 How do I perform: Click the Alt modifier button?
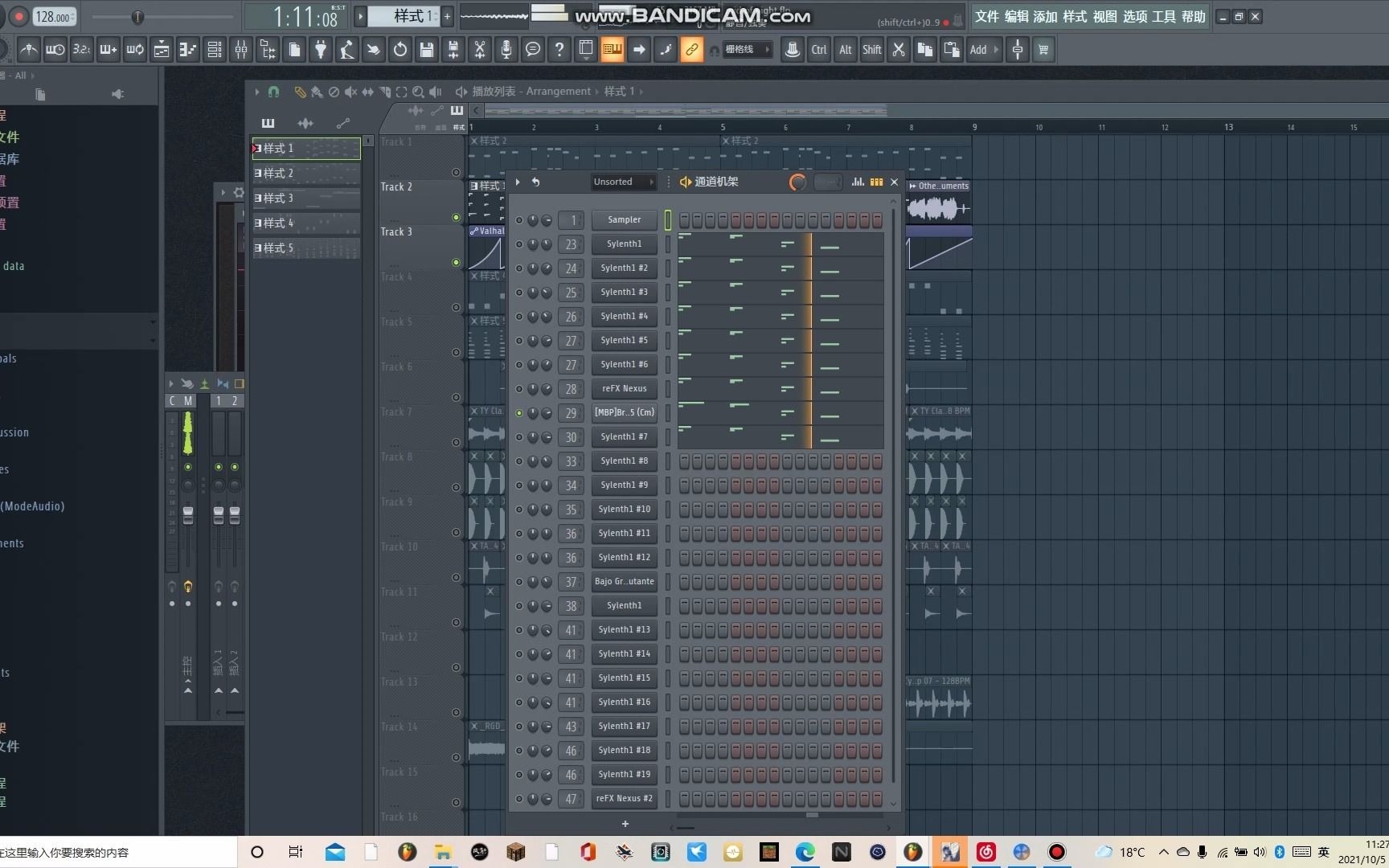point(846,50)
